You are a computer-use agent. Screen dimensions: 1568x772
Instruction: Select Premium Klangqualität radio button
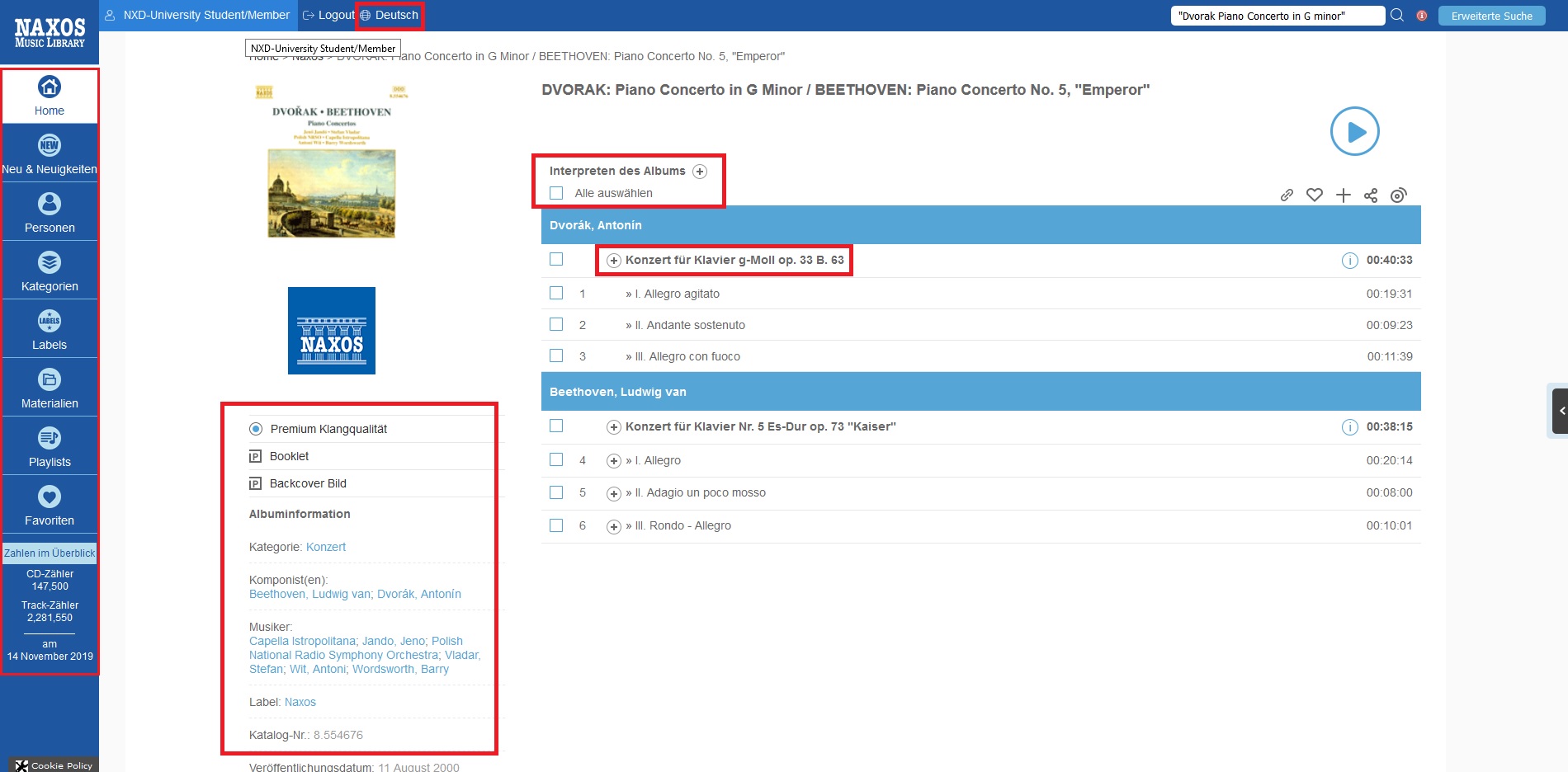pos(256,429)
